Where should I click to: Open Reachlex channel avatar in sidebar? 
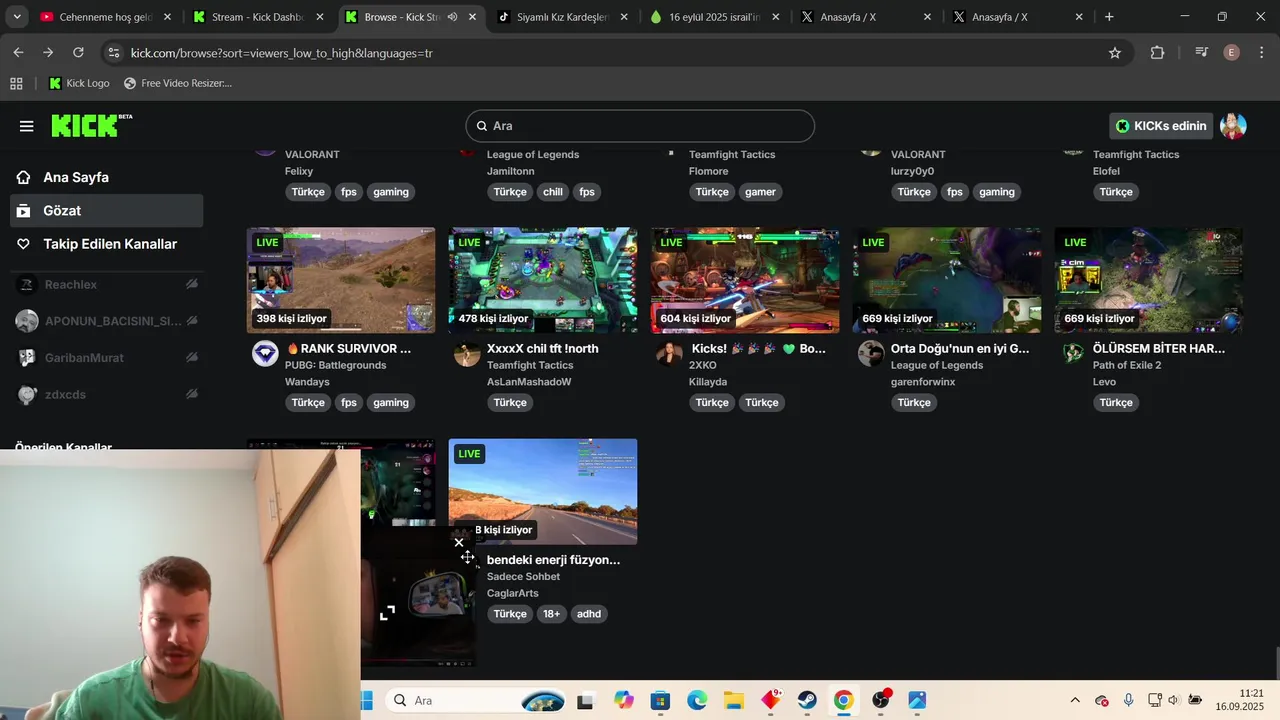[x=27, y=285]
